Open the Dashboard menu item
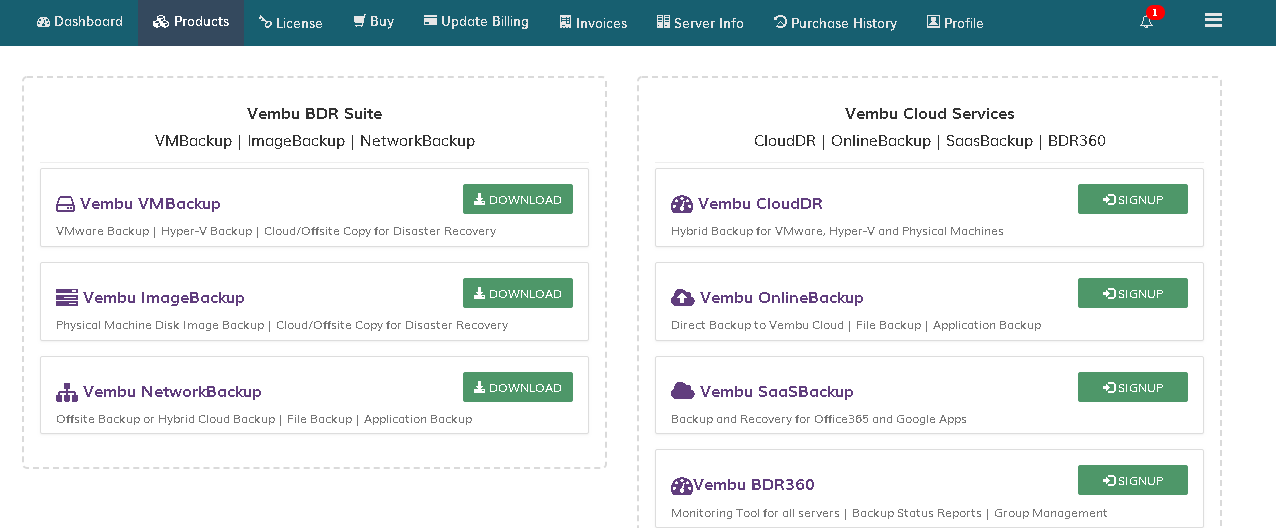Image resolution: width=1276 pixels, height=528 pixels. pos(80,22)
